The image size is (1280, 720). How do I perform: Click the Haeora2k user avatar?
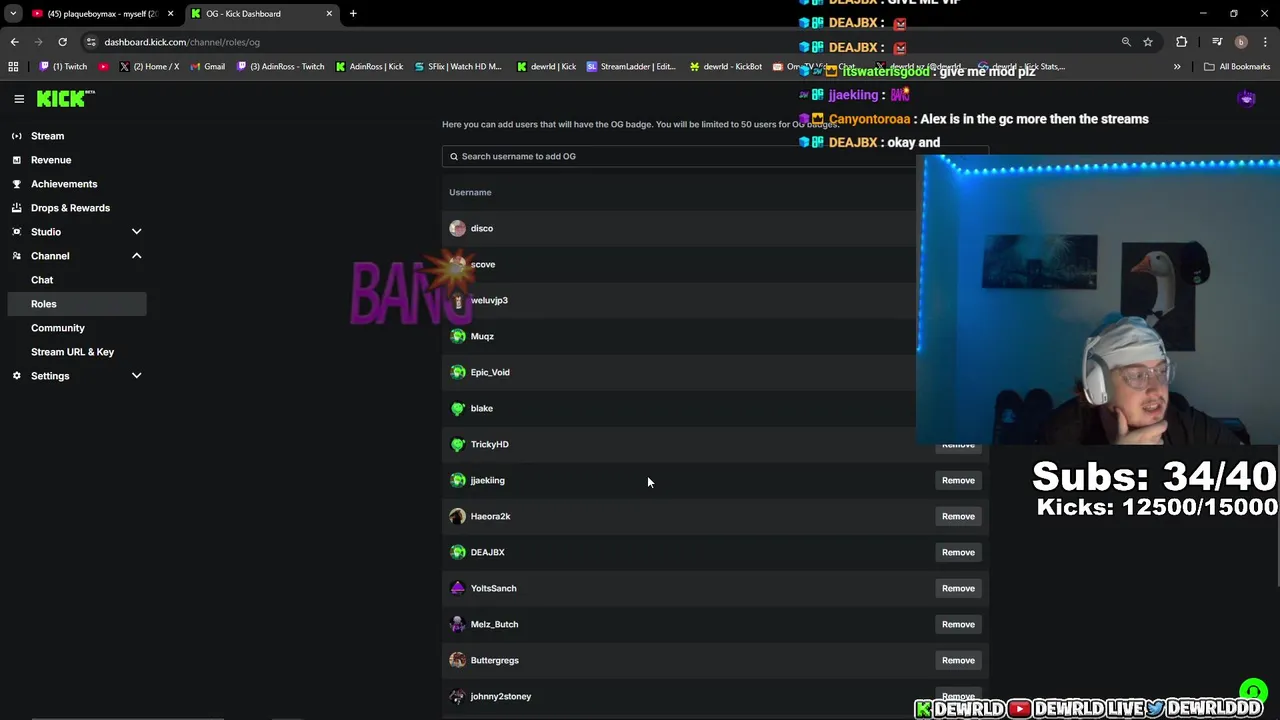click(458, 516)
